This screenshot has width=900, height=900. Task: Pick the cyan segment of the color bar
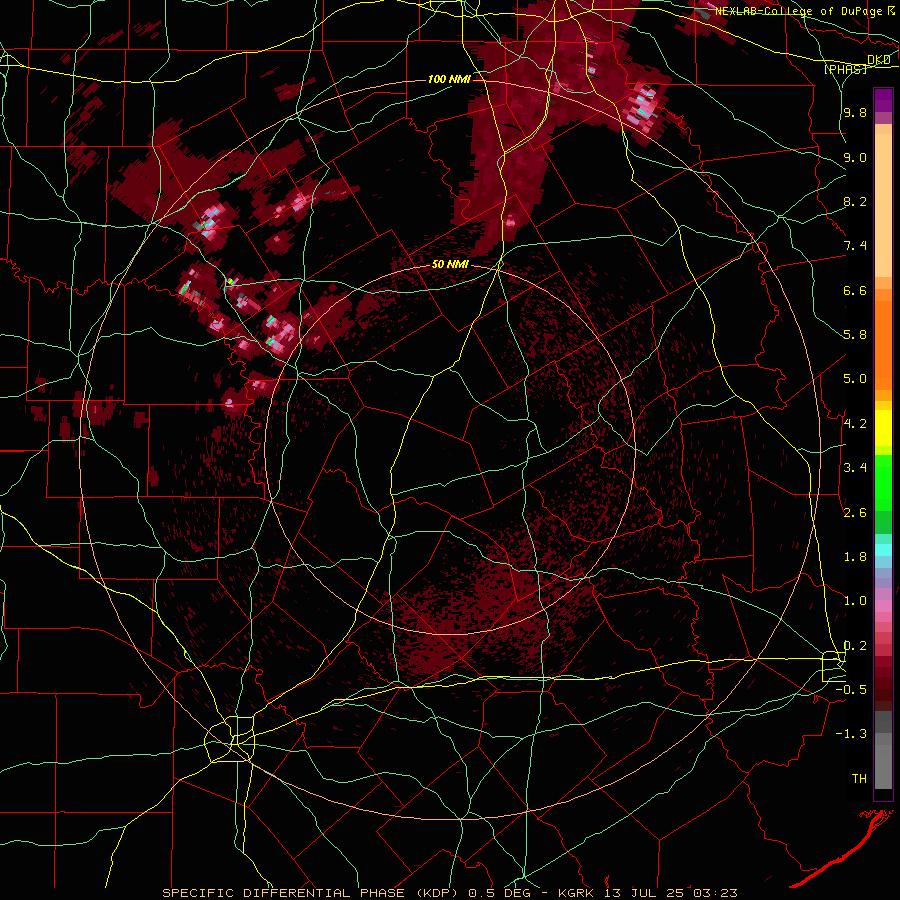883,550
